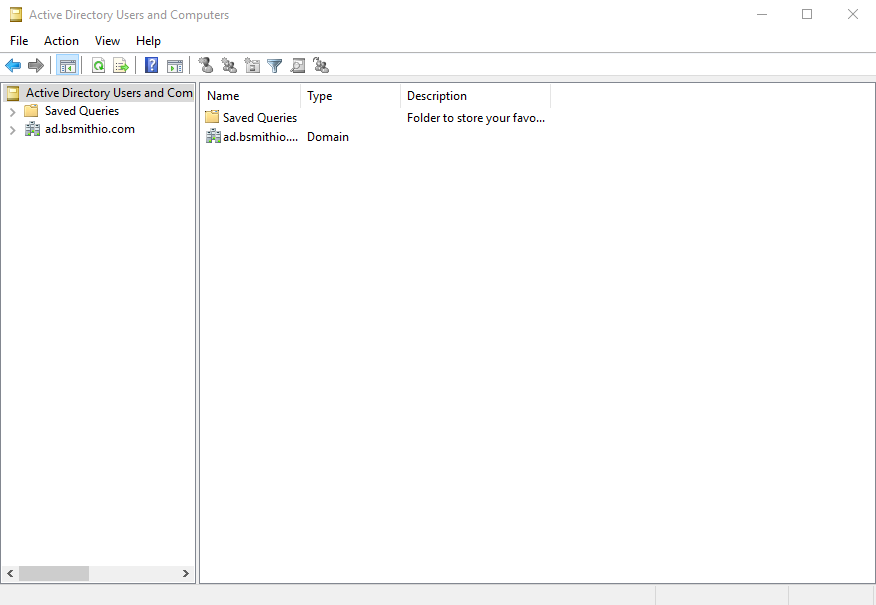Click the Find objects magnifier icon
Viewport: 876px width, 605px height.
[298, 66]
